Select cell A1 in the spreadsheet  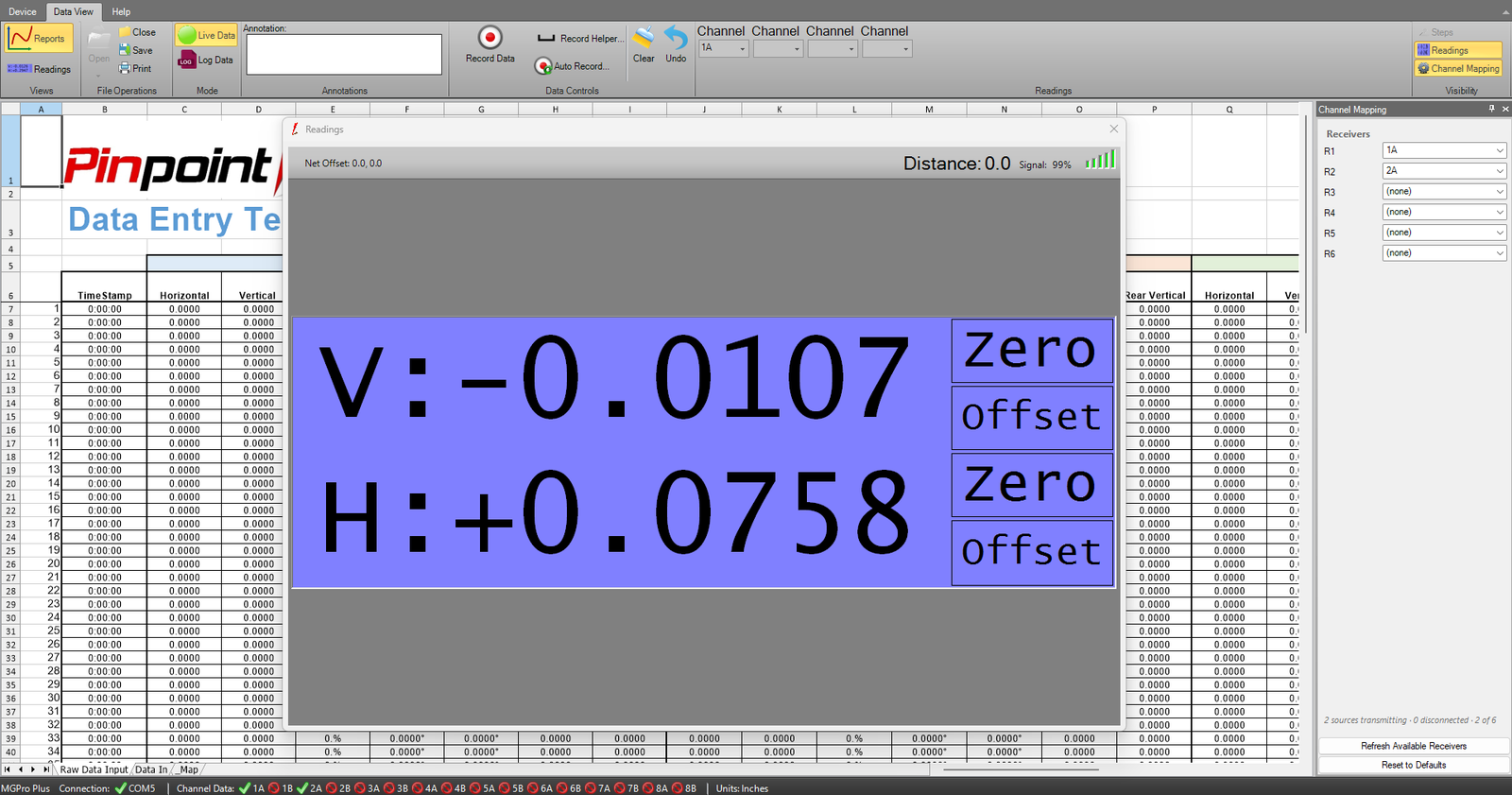tap(41, 151)
